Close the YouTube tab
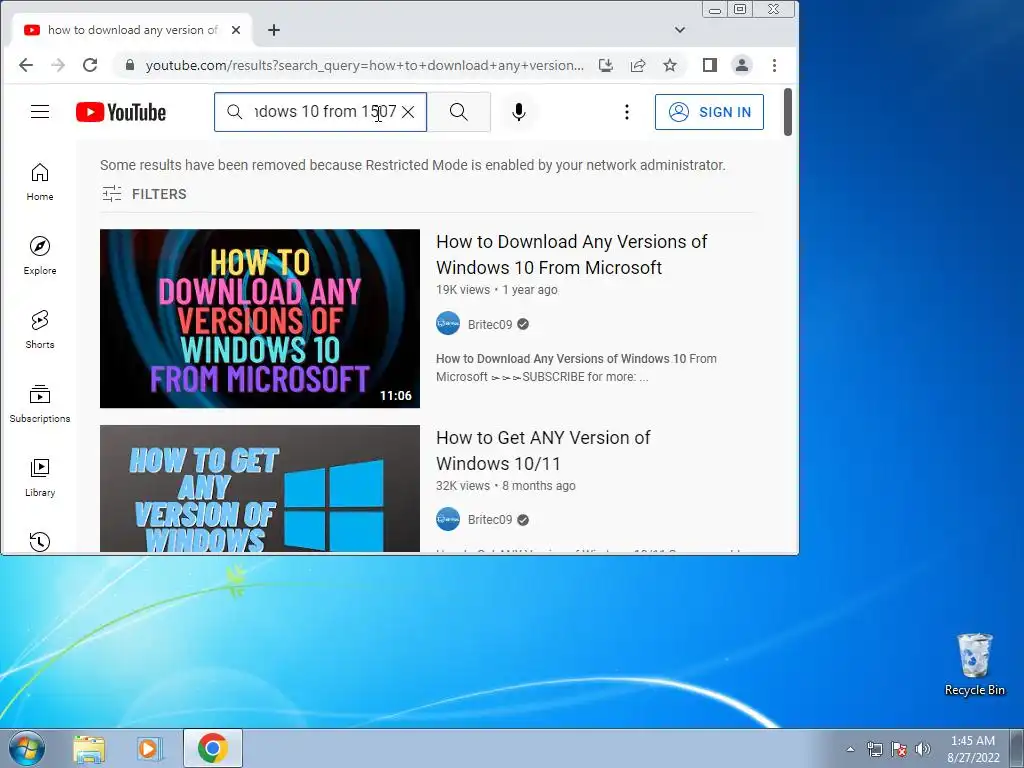 [x=236, y=30]
